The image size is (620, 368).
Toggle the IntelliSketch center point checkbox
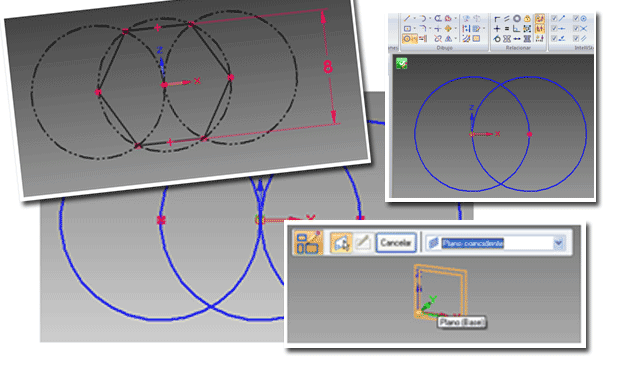click(x=576, y=18)
